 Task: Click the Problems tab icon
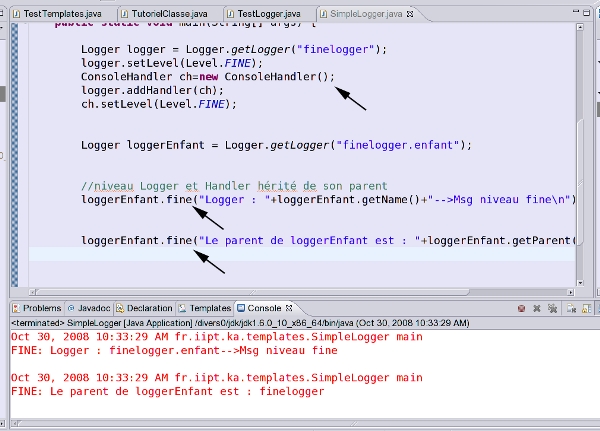(15, 309)
